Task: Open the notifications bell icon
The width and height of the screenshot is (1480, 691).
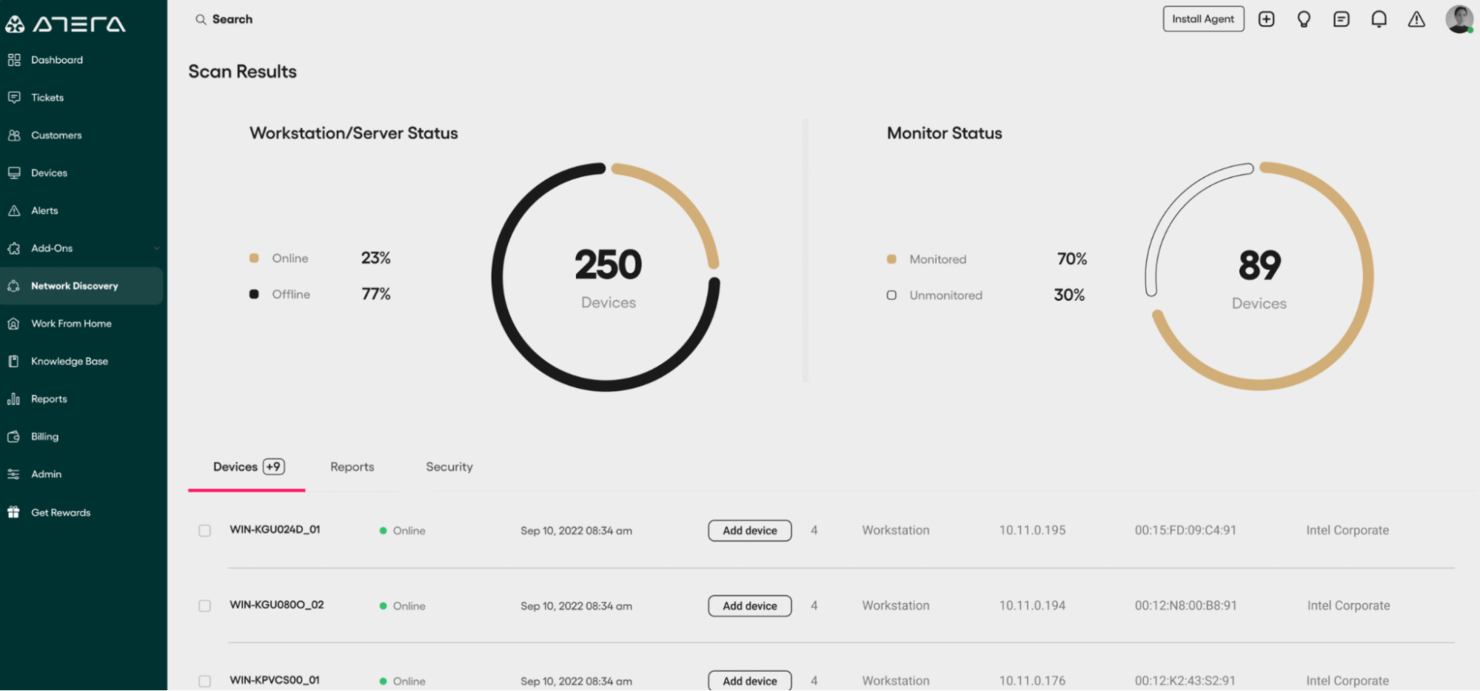Action: coord(1378,18)
